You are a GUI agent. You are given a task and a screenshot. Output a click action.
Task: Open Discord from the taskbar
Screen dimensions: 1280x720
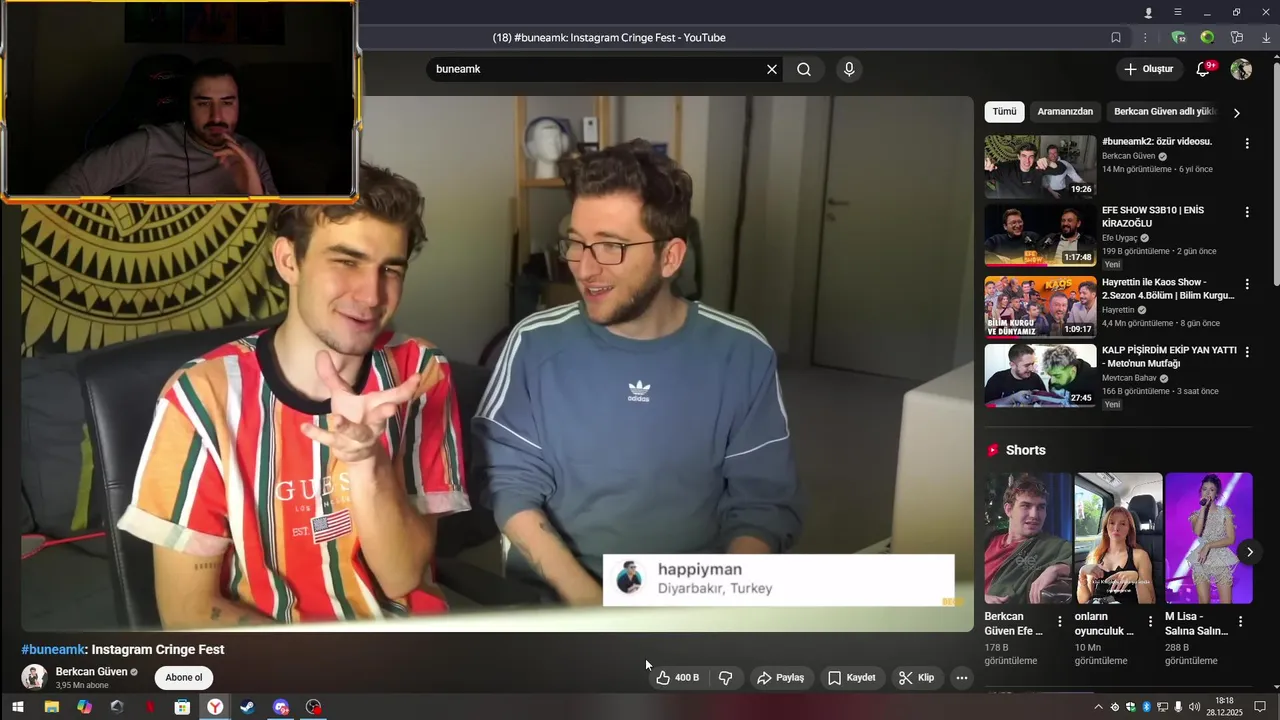[x=281, y=707]
